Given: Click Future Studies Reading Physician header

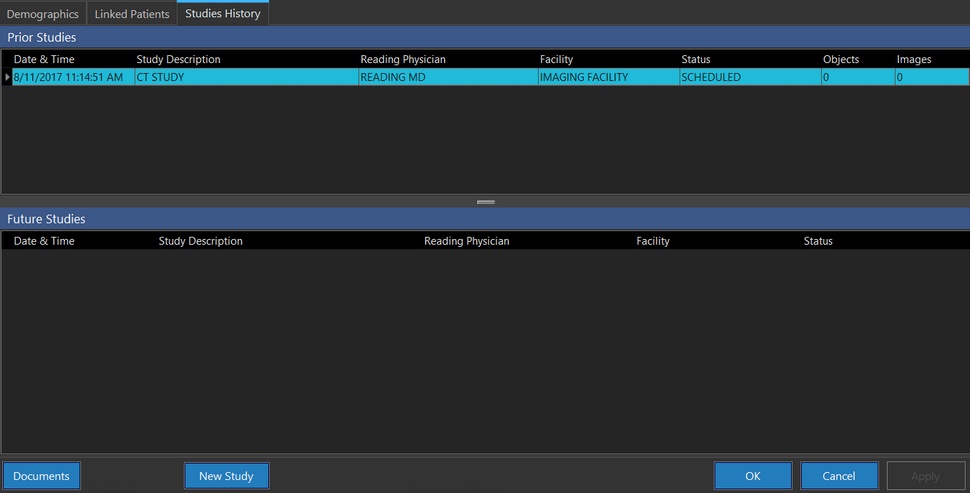Looking at the screenshot, I should point(466,241).
